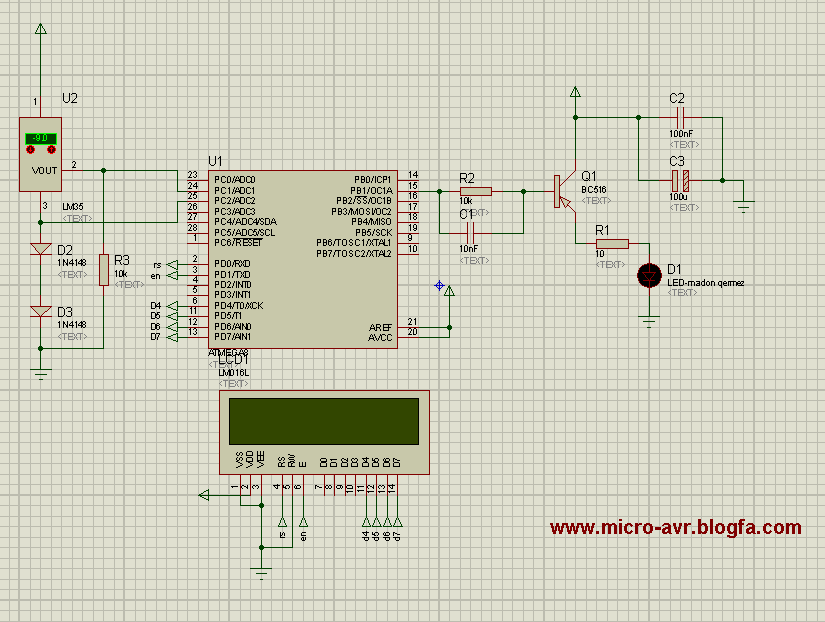Click diode D3 symbol
The width and height of the screenshot is (825, 622).
tap(40, 311)
